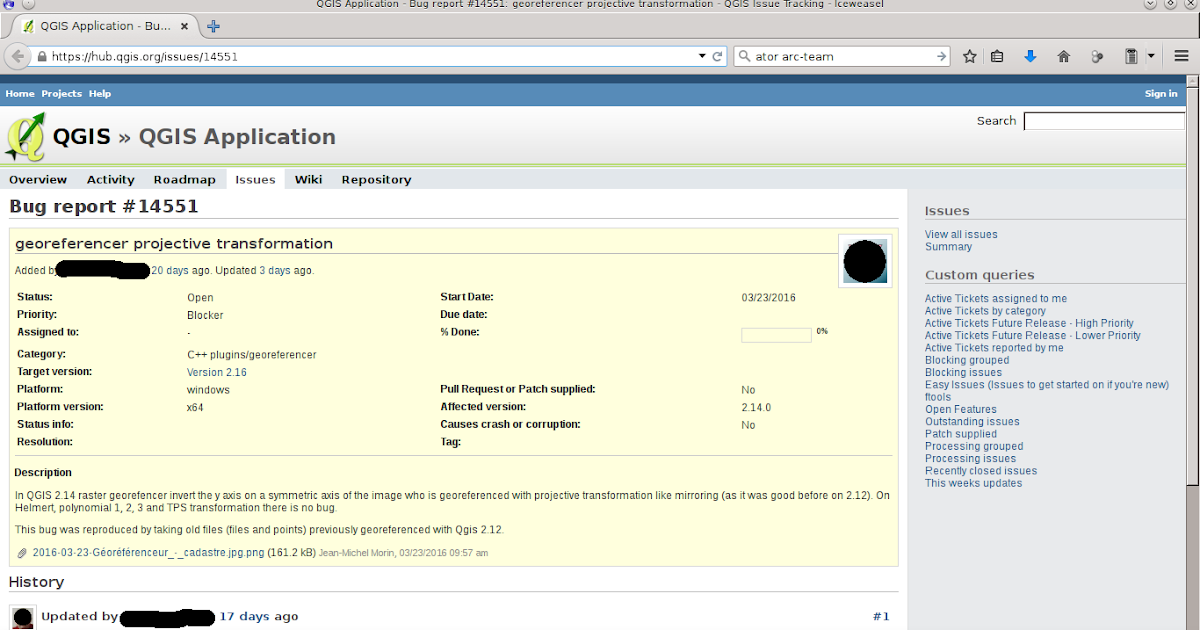Viewport: 1200px width, 630px height.
Task: Open the cadastre.jpg.png attachment link
Action: [x=148, y=552]
